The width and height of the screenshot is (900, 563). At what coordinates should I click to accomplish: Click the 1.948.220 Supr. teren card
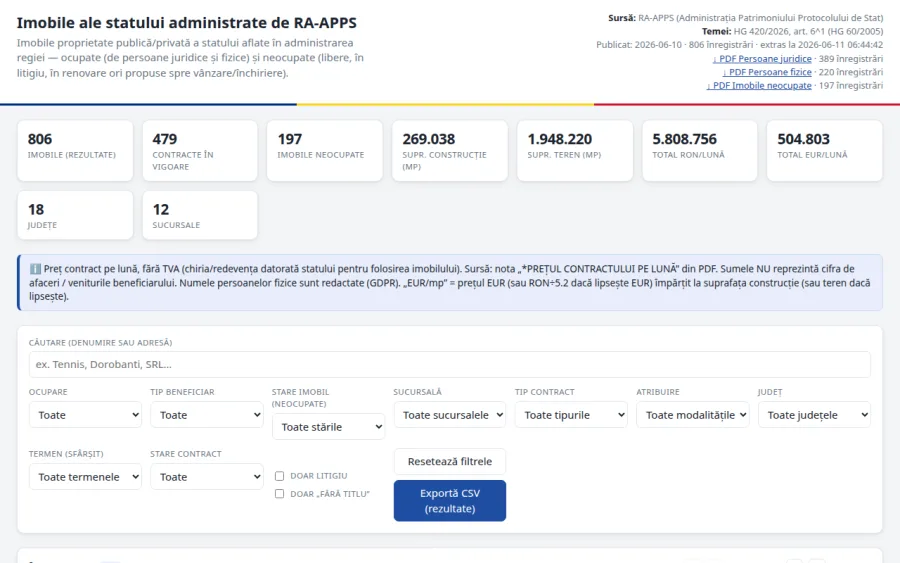click(x=575, y=150)
